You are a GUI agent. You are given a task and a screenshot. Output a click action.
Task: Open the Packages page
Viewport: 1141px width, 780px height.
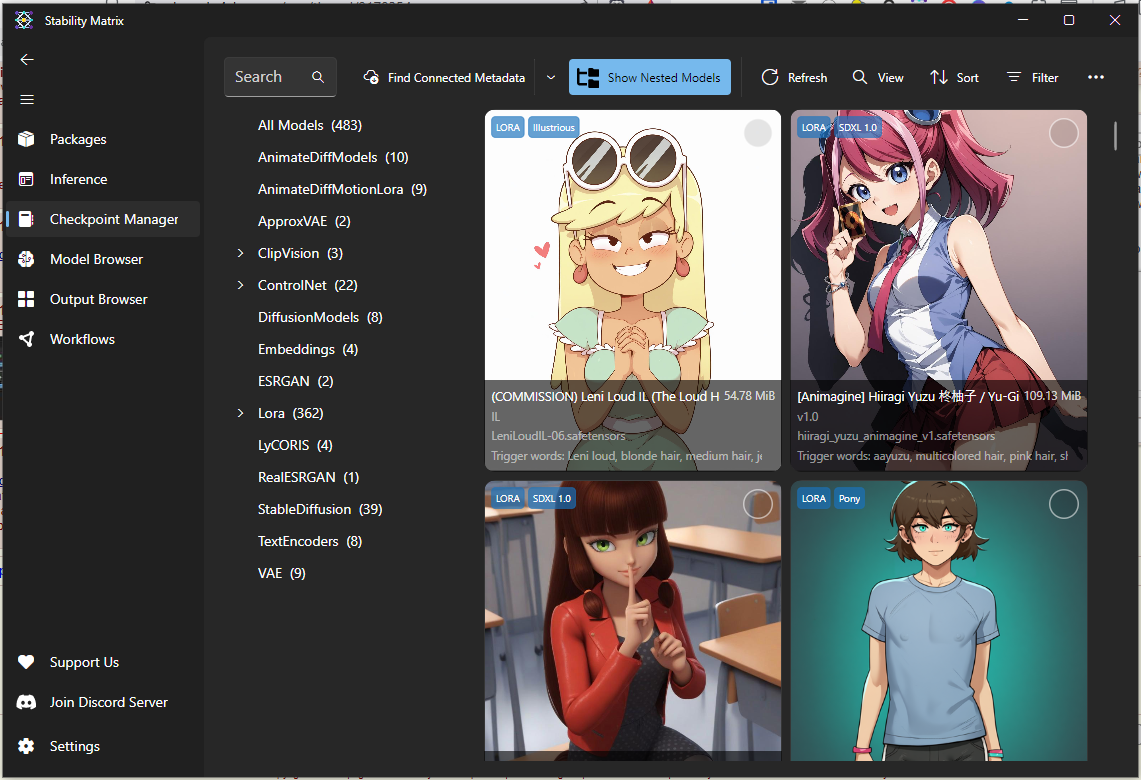[x=102, y=139]
